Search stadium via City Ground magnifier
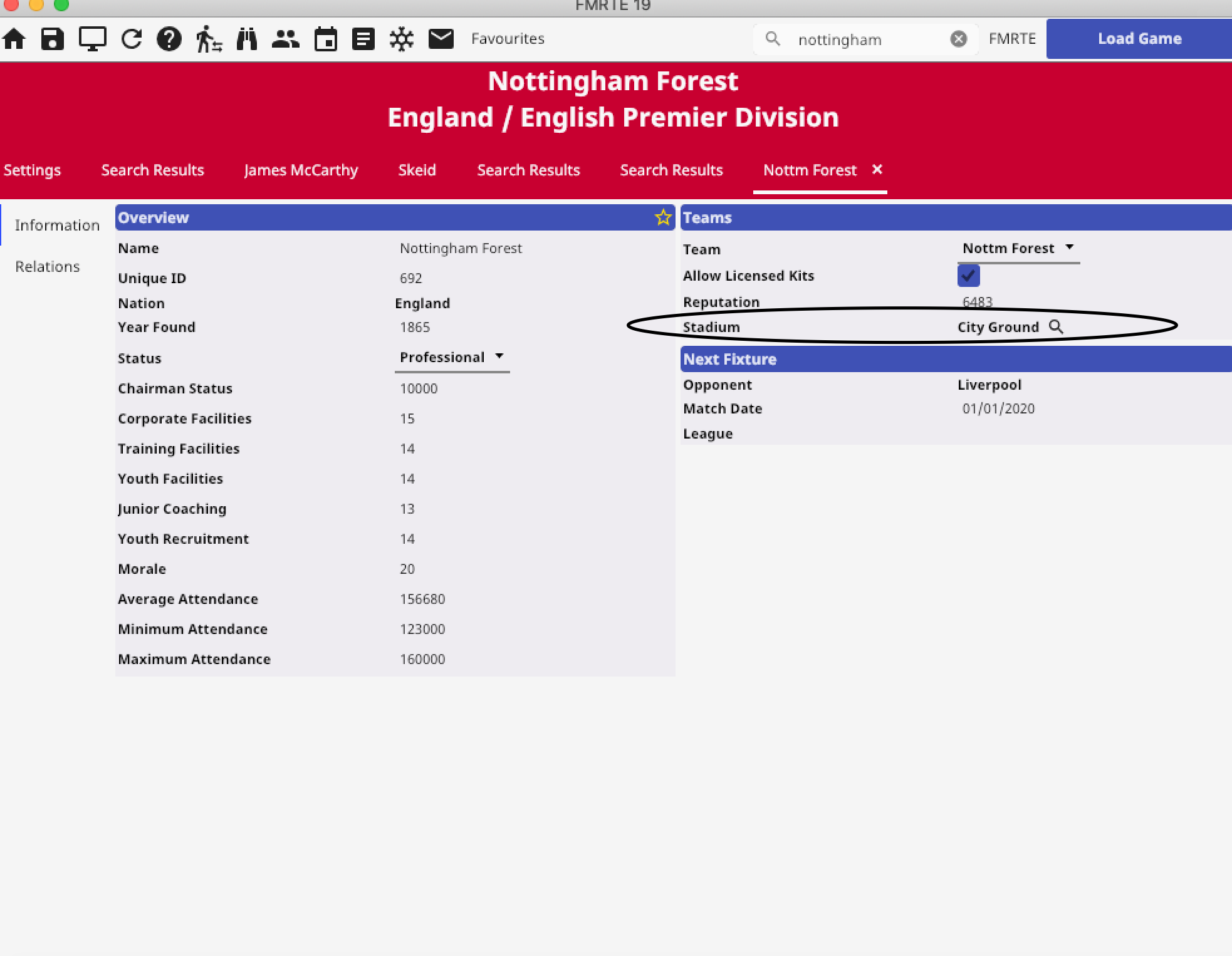The image size is (1232, 956). pos(1056,327)
